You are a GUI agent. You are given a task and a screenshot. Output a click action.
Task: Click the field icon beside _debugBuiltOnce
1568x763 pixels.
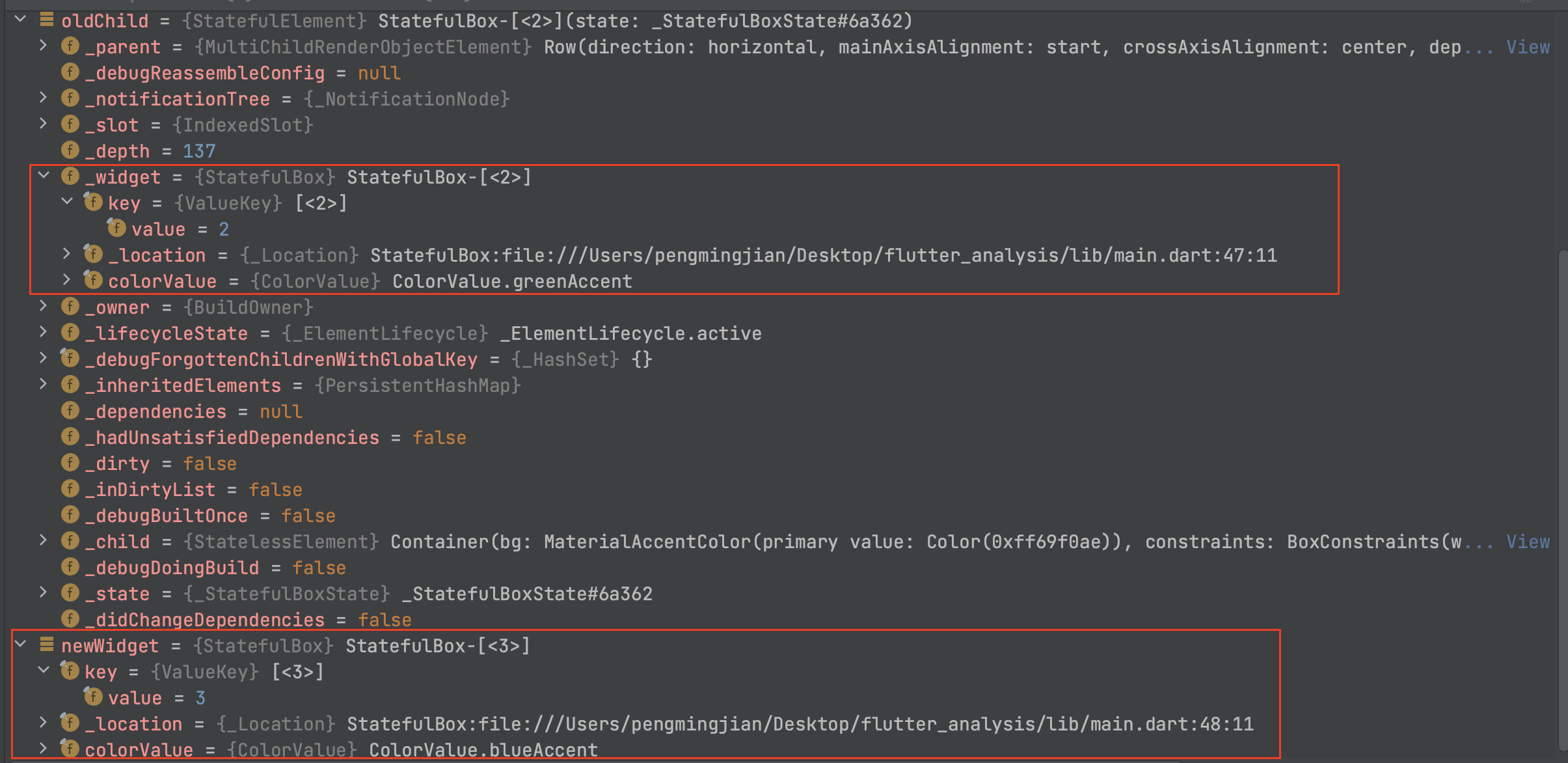coord(70,515)
